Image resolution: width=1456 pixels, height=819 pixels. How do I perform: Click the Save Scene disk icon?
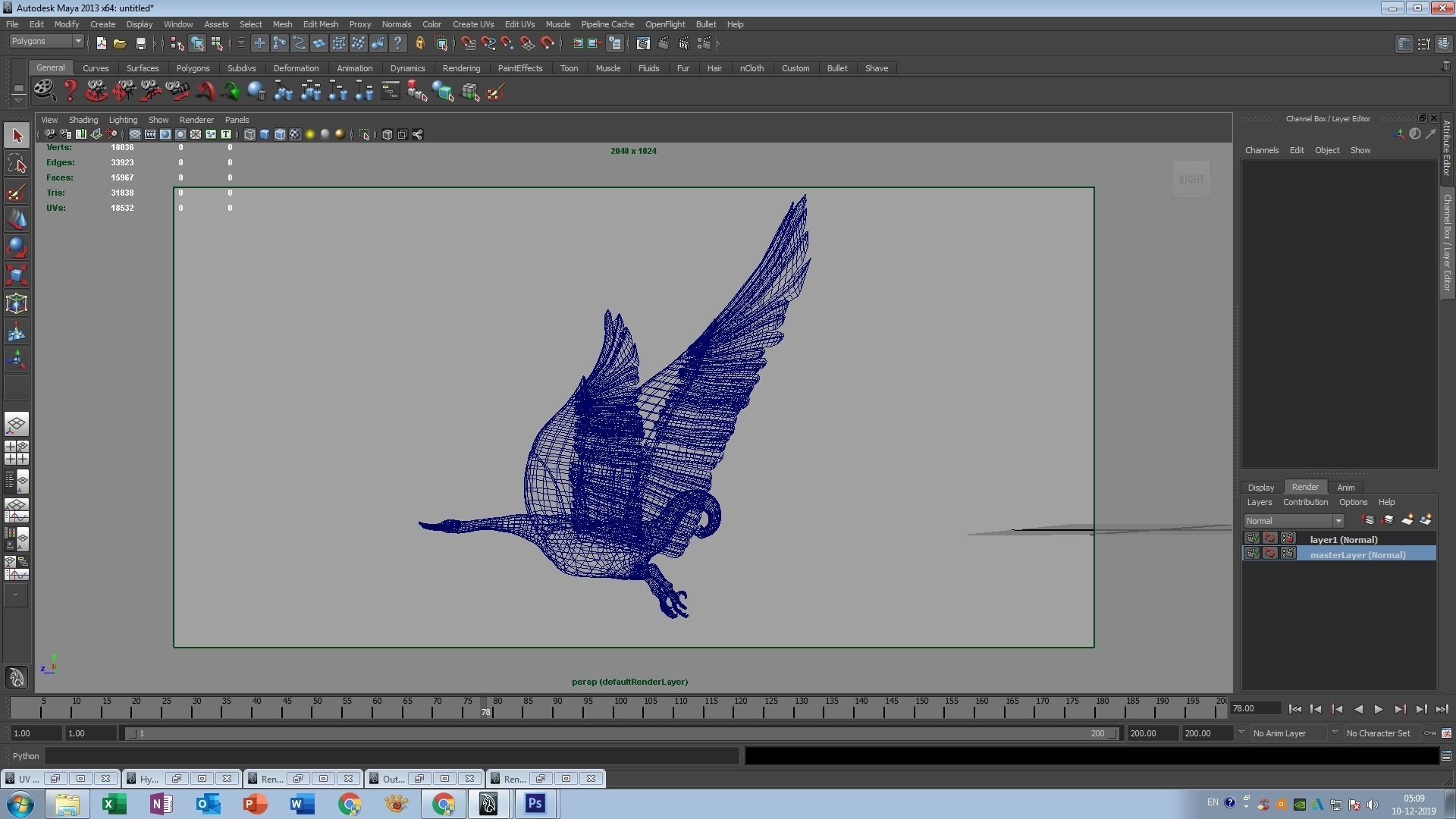[140, 43]
